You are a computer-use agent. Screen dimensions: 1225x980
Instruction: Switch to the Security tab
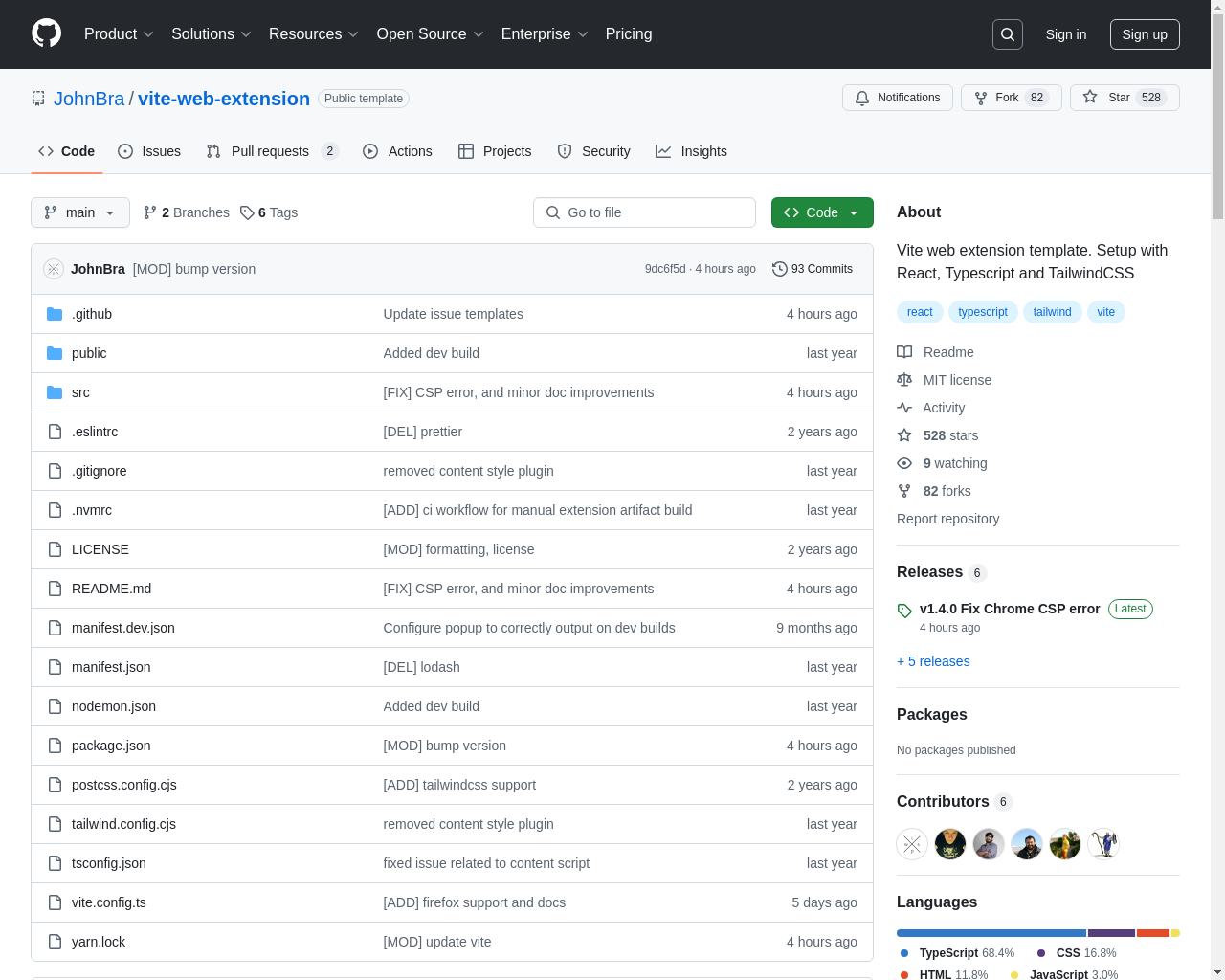click(x=593, y=151)
